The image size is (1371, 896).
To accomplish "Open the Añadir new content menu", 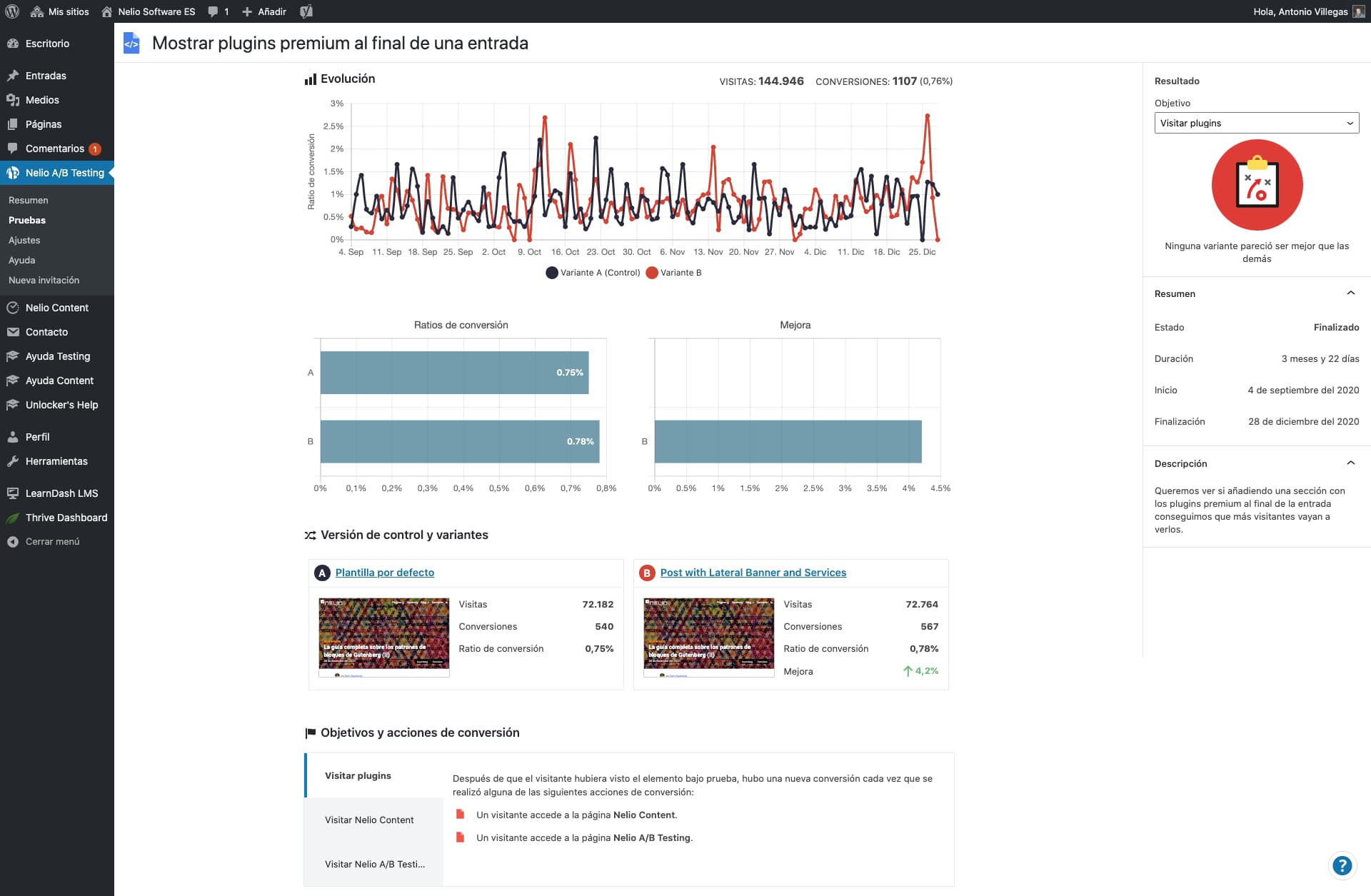I will click(264, 11).
